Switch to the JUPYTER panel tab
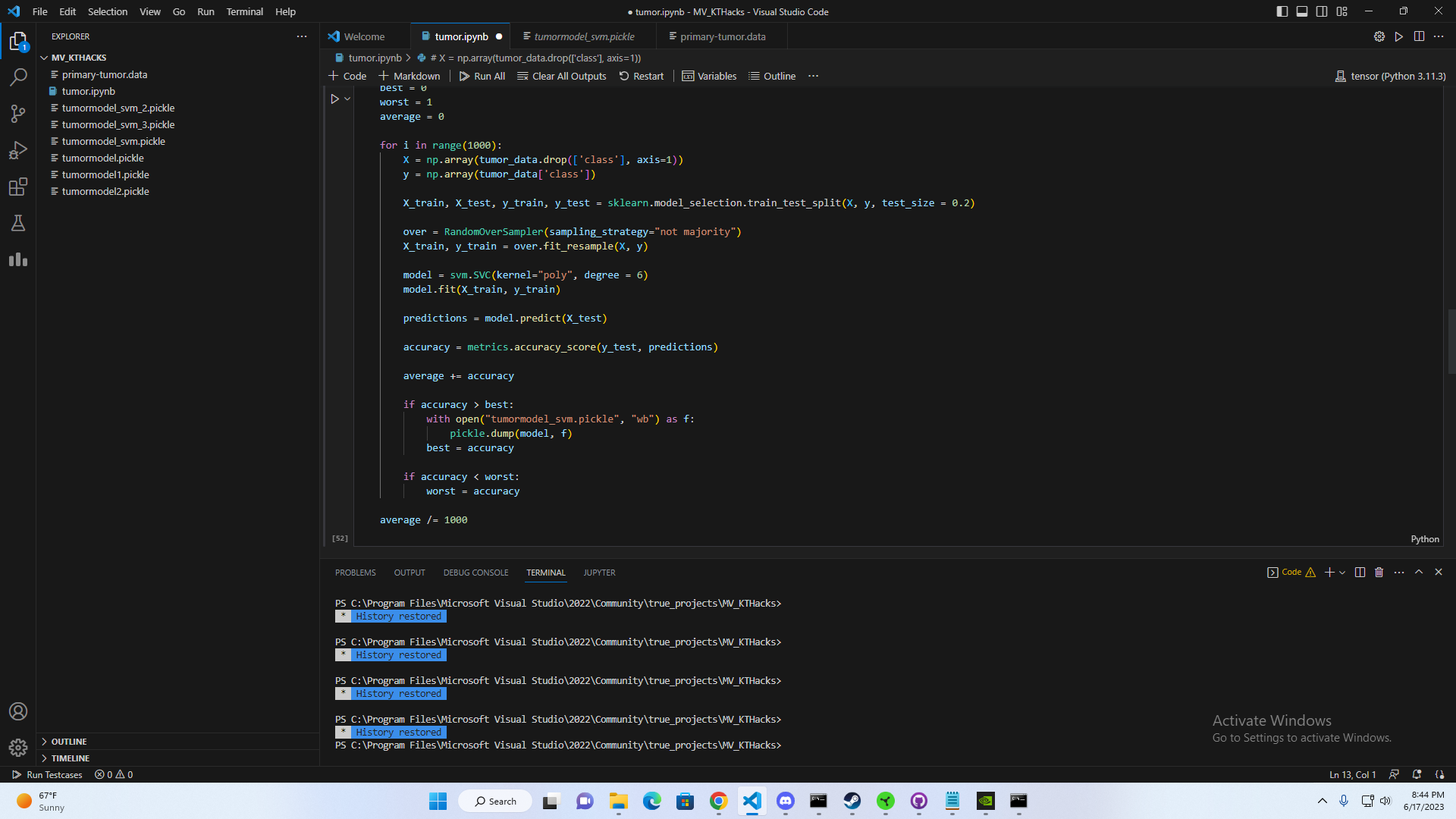Viewport: 1456px width, 819px height. point(599,573)
